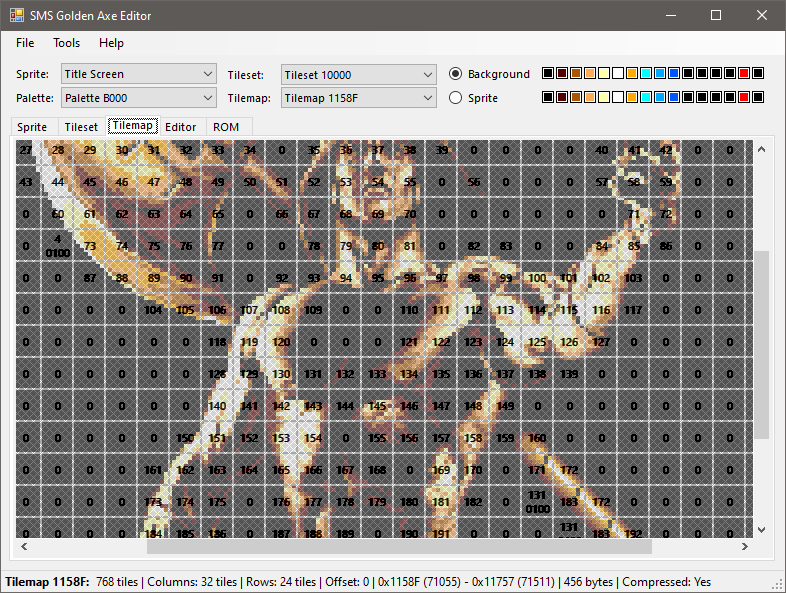Select tilemap cell labeled 4 0100
786x593 pixels.
[x=58, y=246]
